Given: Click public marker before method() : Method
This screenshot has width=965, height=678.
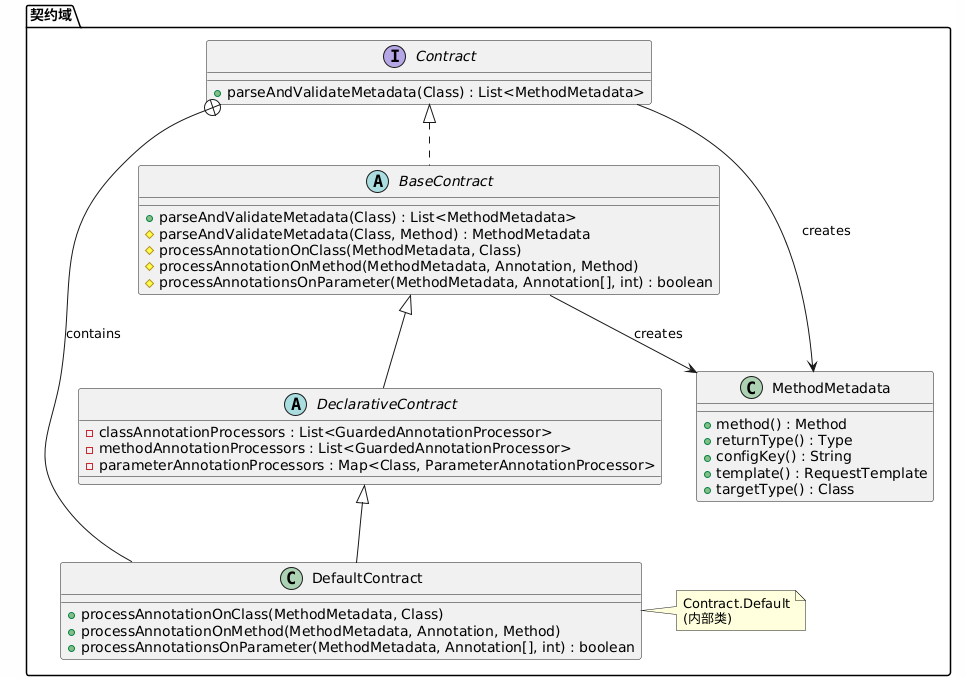Looking at the screenshot, I should tap(707, 425).
